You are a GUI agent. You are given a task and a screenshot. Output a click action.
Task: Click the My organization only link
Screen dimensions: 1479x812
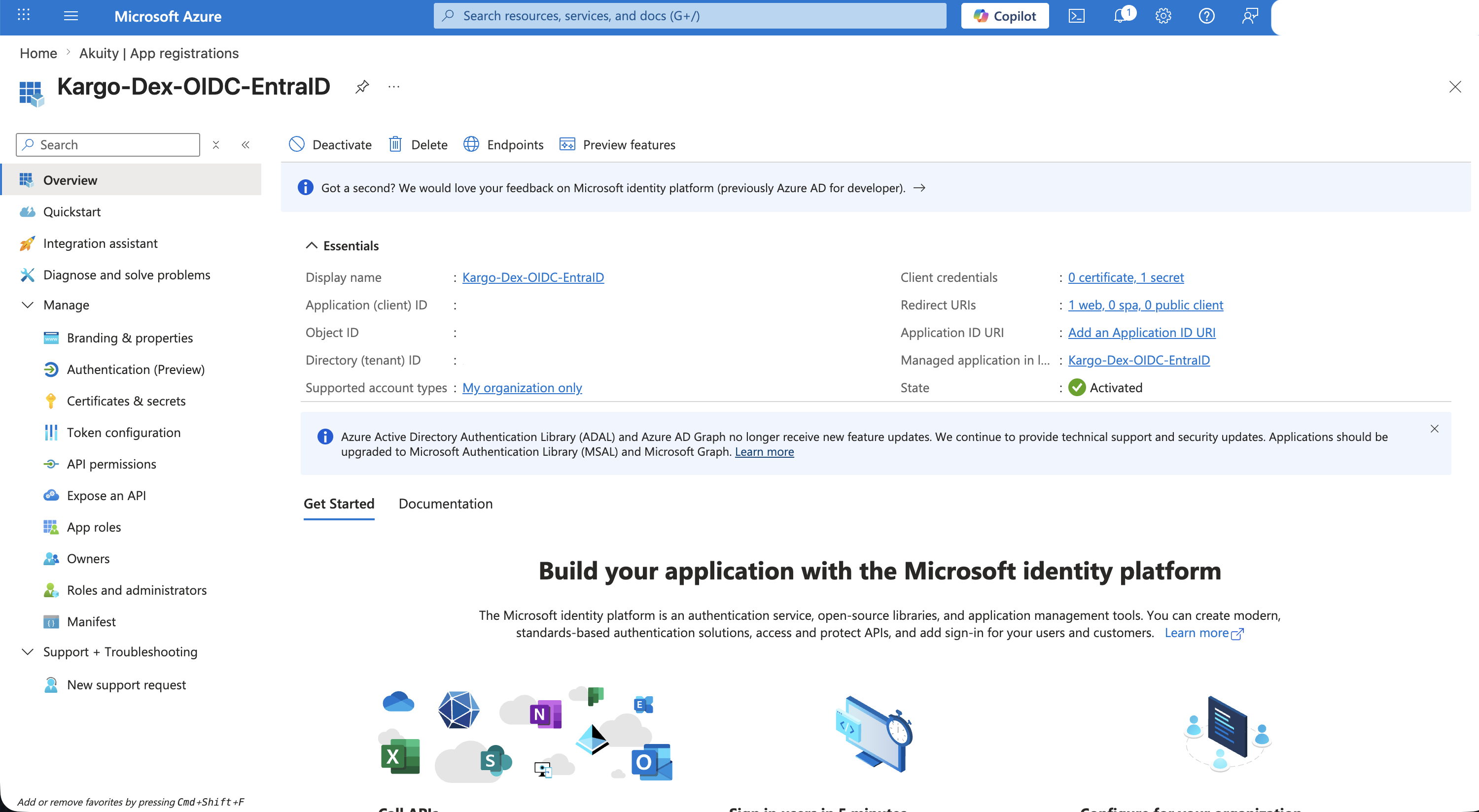click(x=522, y=387)
